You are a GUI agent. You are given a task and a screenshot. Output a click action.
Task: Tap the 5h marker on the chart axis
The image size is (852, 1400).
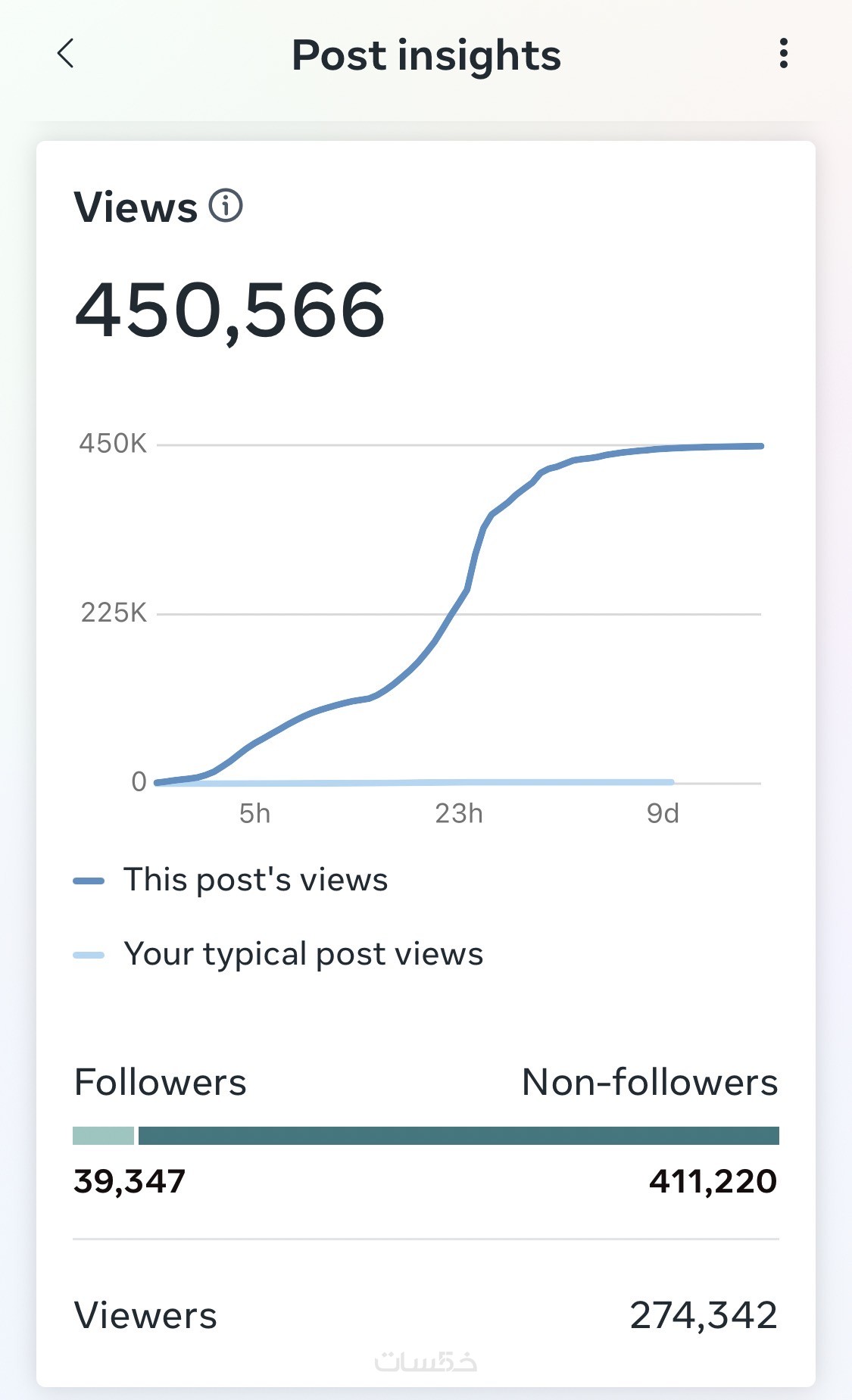(x=254, y=814)
